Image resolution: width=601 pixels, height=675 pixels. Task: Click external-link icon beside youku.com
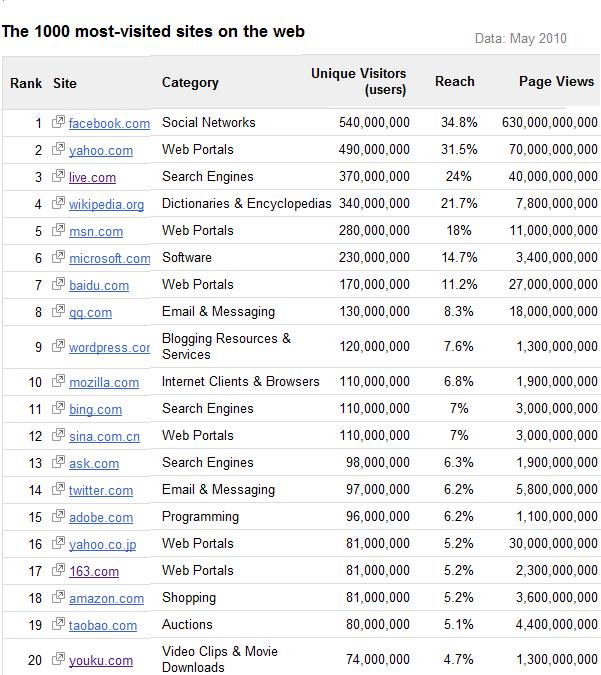point(58,659)
